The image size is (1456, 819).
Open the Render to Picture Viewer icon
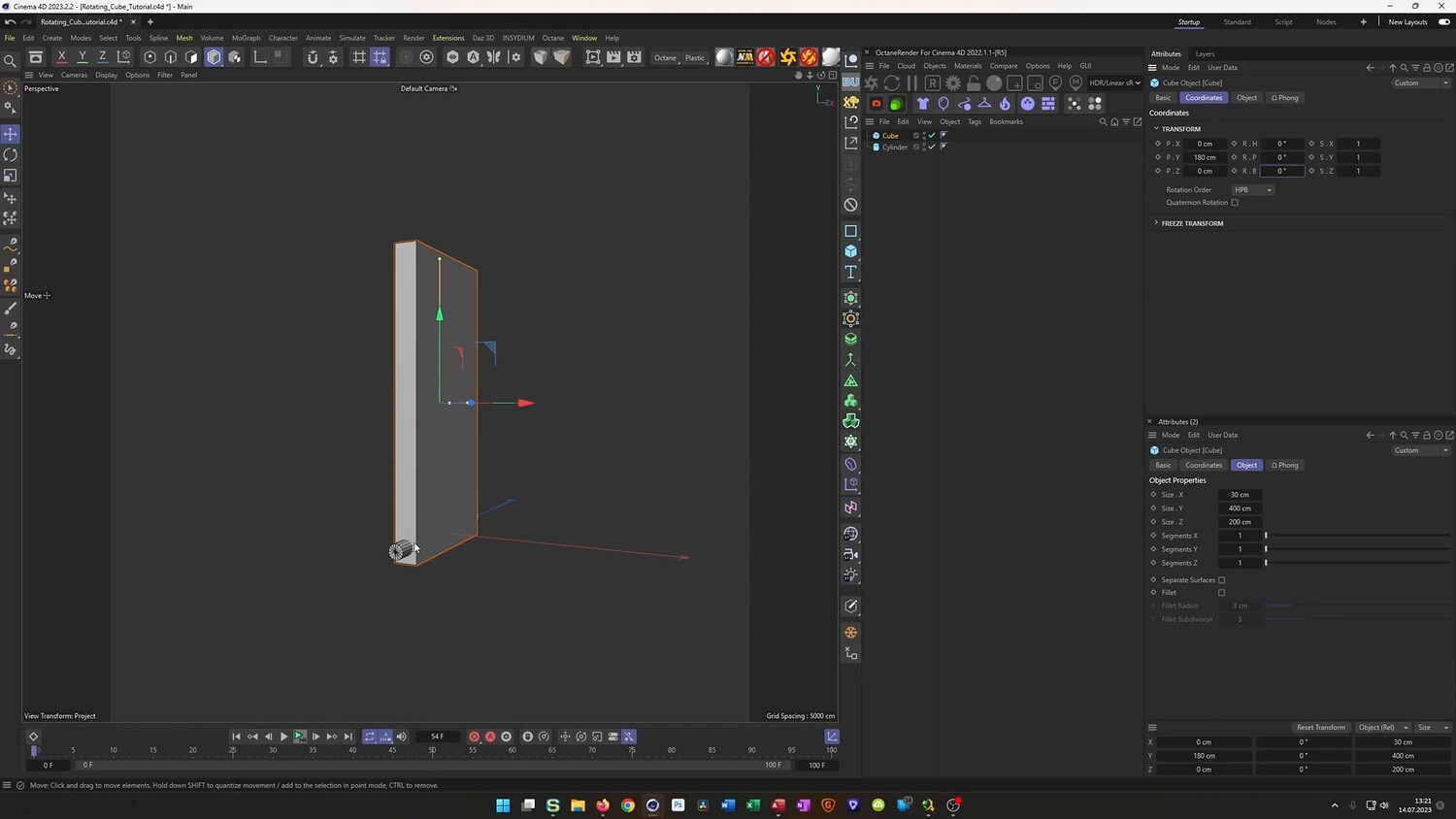click(x=613, y=57)
